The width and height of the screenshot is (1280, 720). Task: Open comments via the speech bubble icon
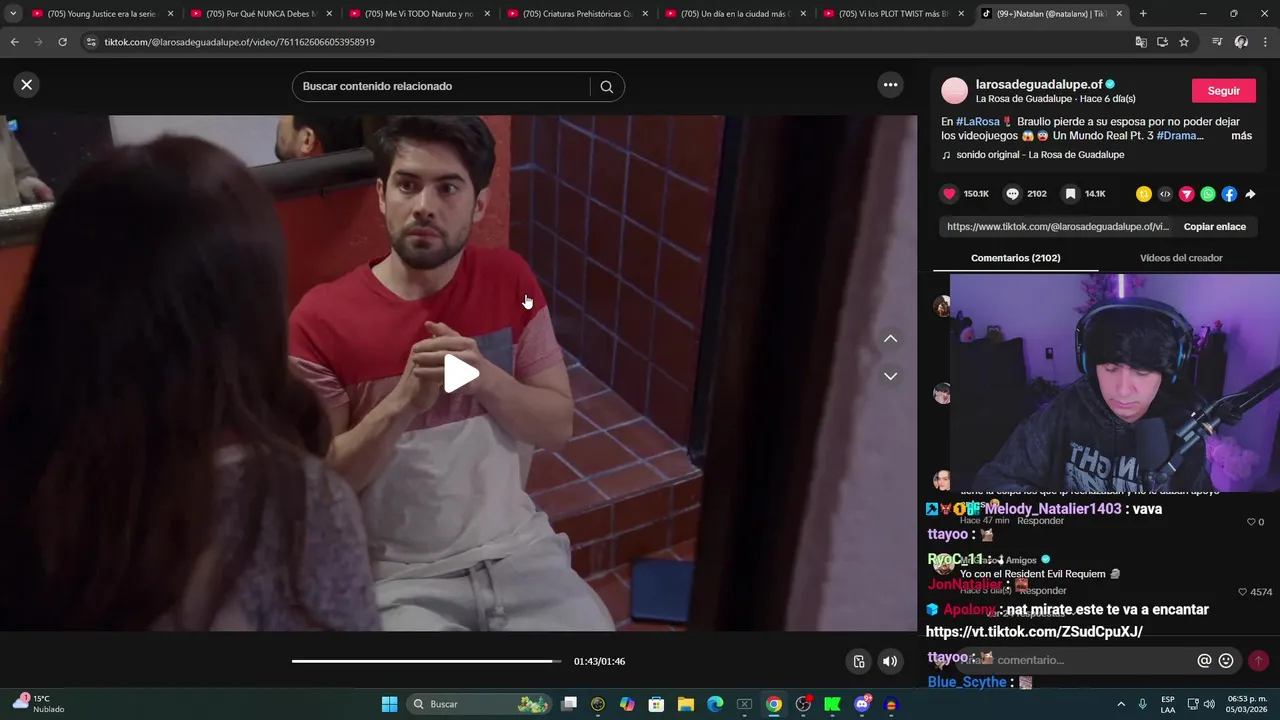pyautogui.click(x=1012, y=194)
